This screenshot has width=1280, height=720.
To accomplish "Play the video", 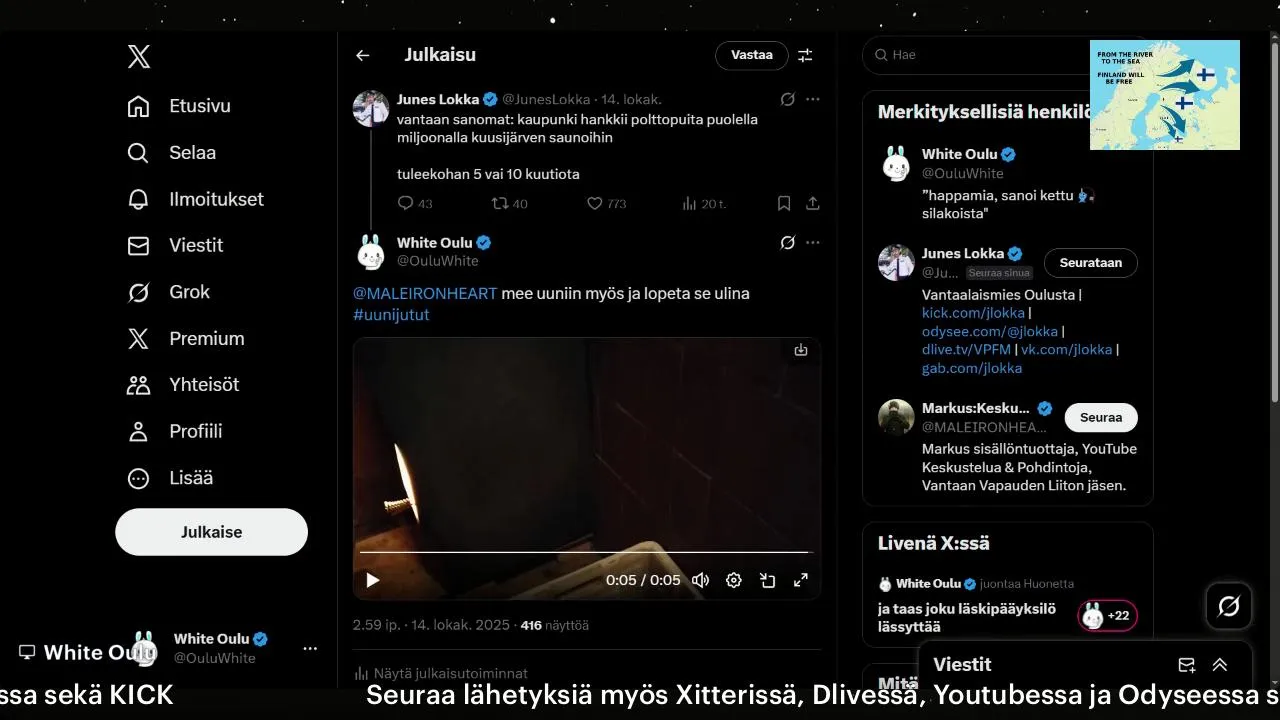I will pyautogui.click(x=373, y=580).
